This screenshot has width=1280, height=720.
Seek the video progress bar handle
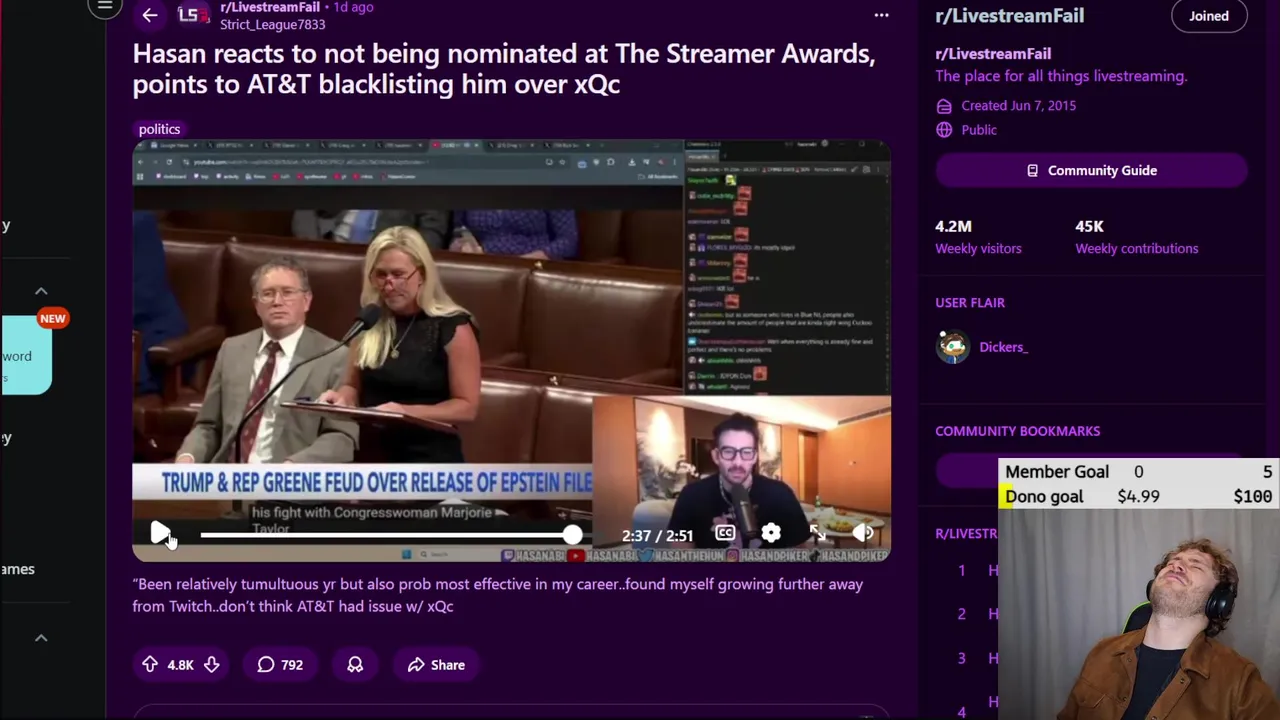click(572, 535)
